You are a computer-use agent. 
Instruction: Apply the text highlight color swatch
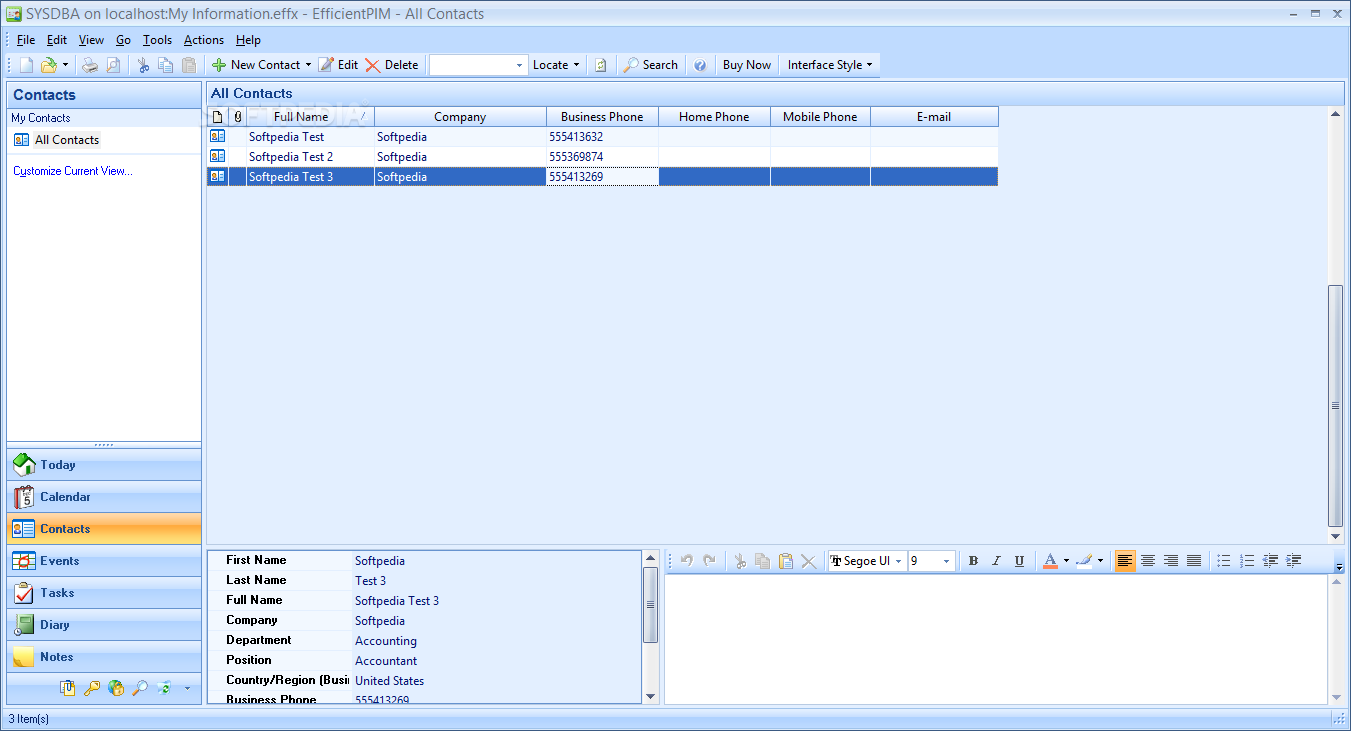pos(1084,561)
